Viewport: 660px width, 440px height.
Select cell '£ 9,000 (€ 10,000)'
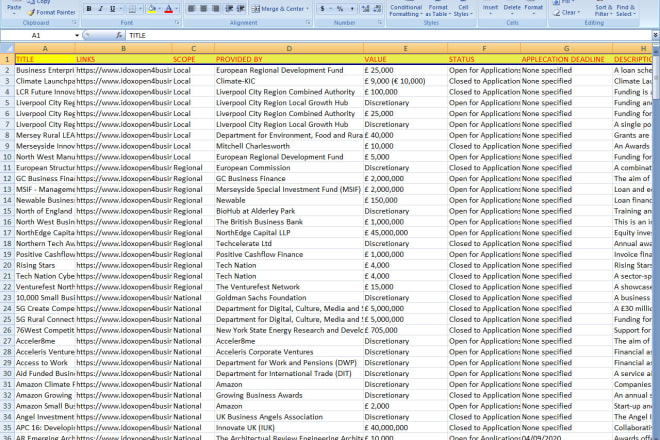405,81
